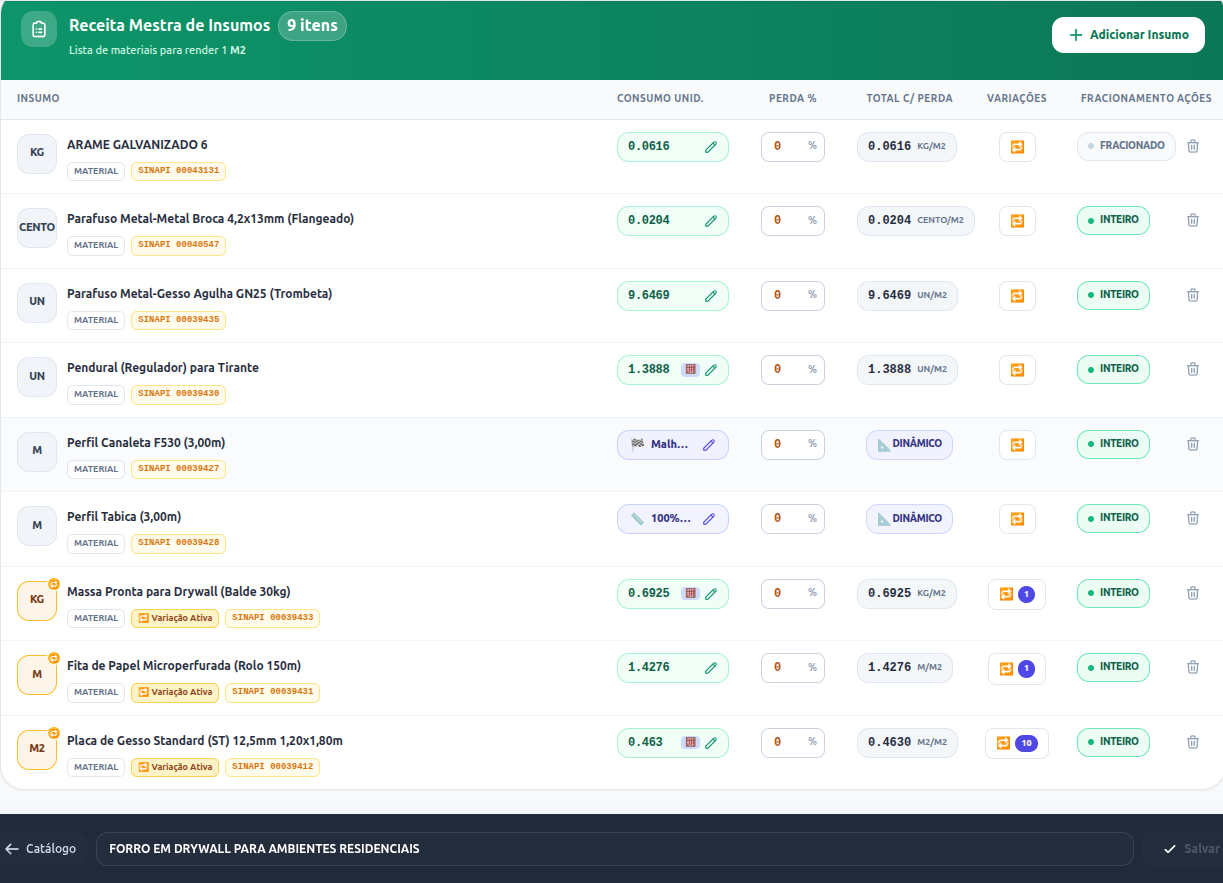The height and width of the screenshot is (883, 1223).
Task: Open DINÂMICO total for Perfil Canaleta F530
Action: click(909, 444)
